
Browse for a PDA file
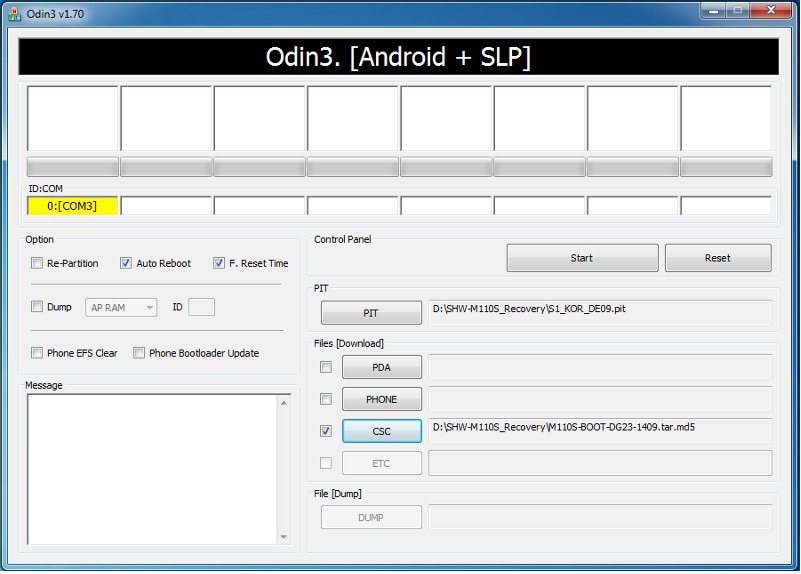(x=382, y=367)
